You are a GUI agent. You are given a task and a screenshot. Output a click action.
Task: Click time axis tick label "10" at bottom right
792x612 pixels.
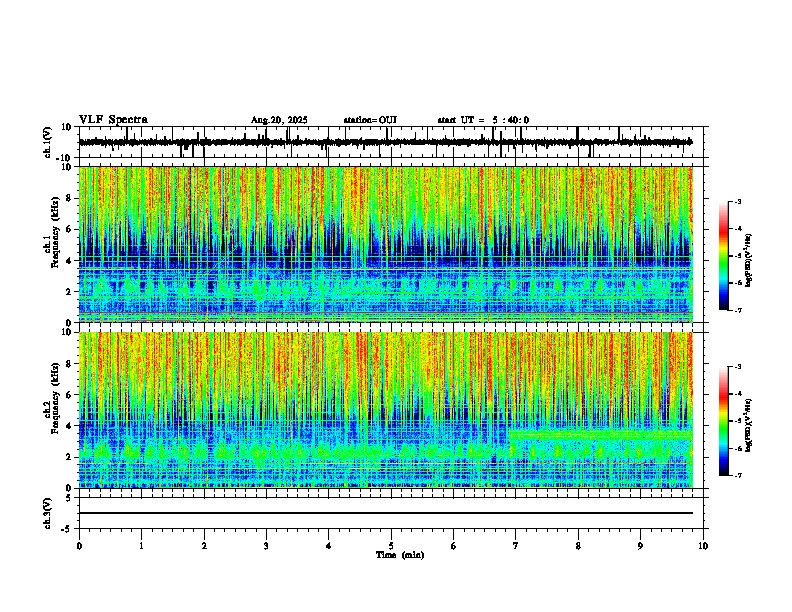703,546
